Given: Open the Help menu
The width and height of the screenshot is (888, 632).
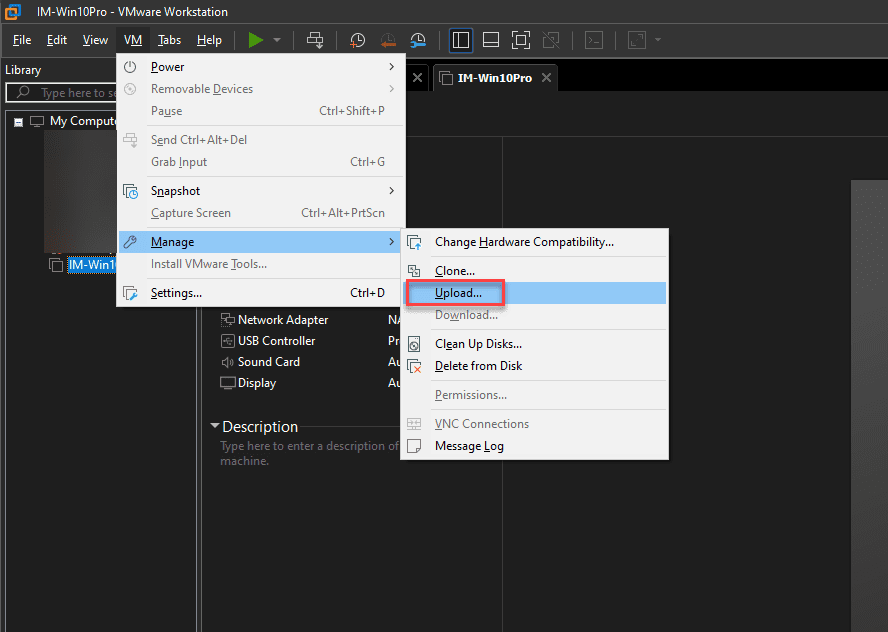Looking at the screenshot, I should tap(209, 40).
